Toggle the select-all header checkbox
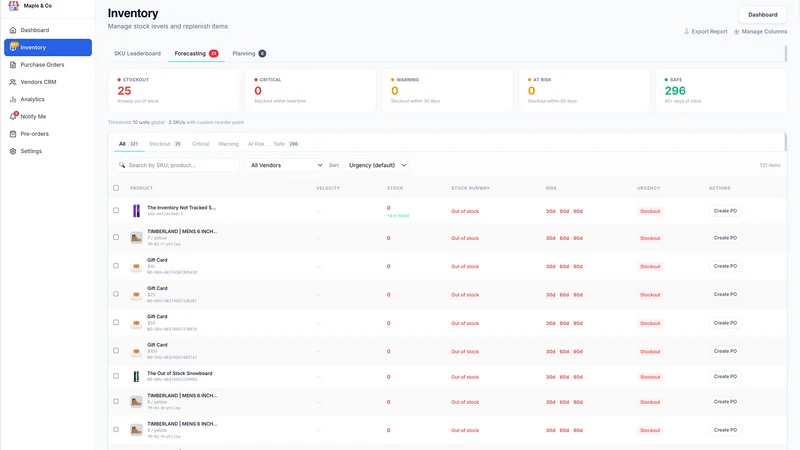The width and height of the screenshot is (800, 450). tap(116, 188)
